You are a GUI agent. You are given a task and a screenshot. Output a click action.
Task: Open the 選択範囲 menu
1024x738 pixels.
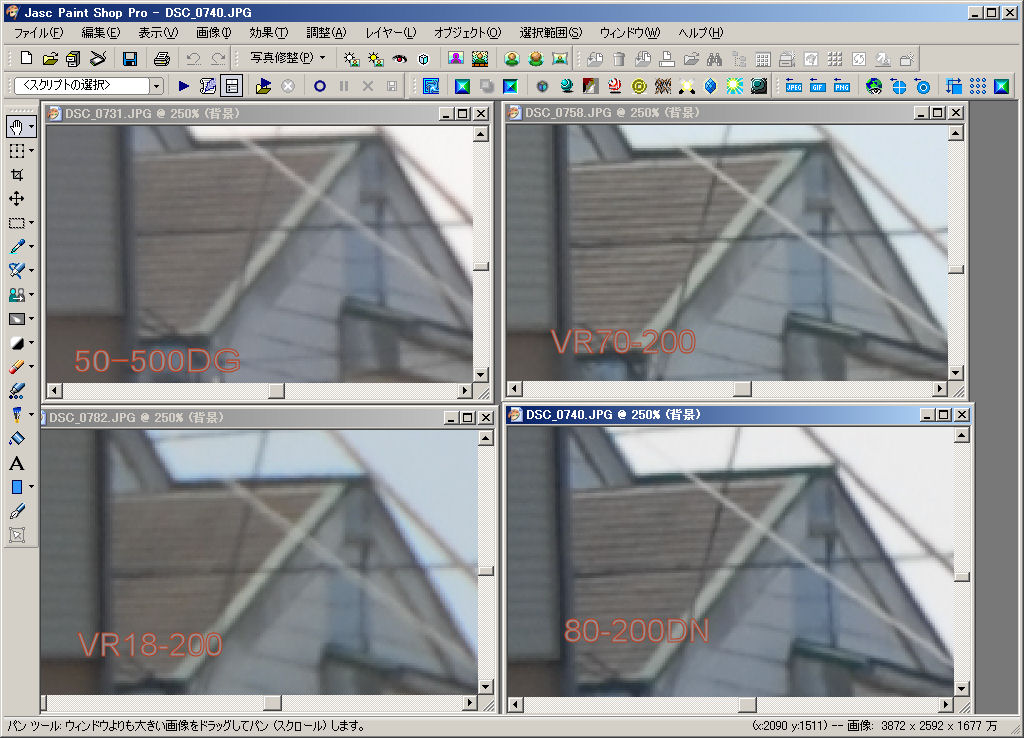coord(551,33)
